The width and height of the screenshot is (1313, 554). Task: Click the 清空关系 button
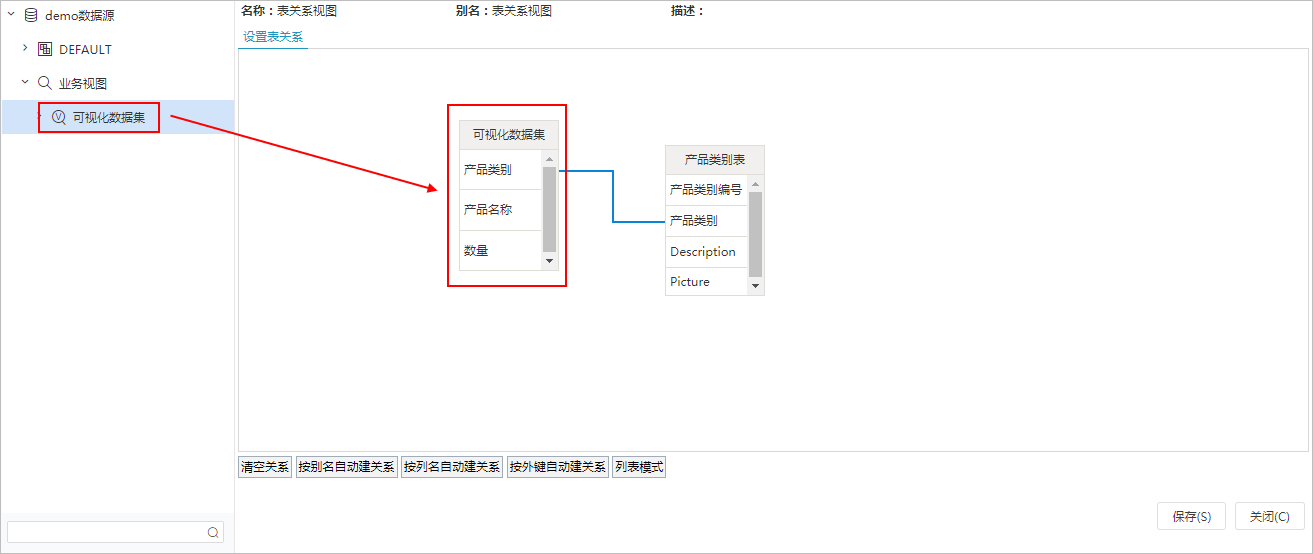point(265,467)
